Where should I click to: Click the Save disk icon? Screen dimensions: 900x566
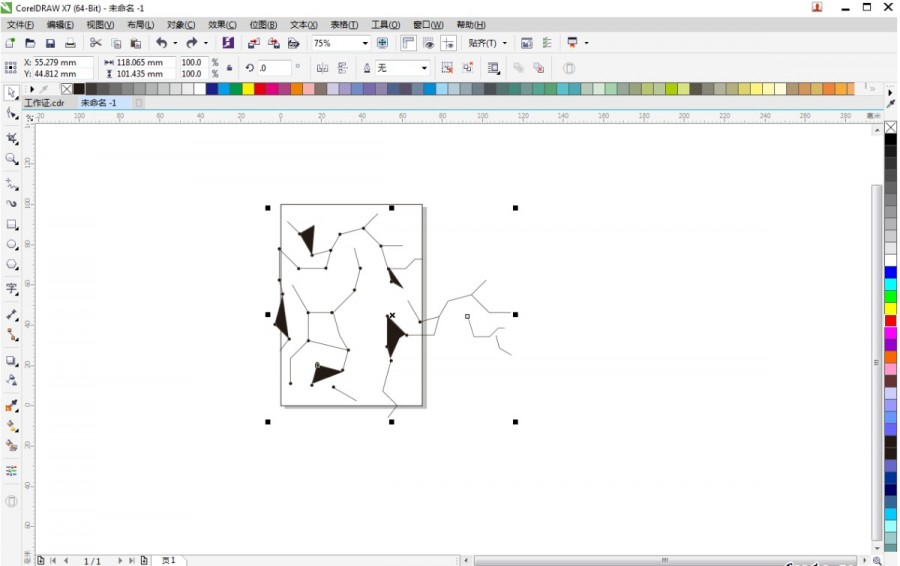coord(50,43)
